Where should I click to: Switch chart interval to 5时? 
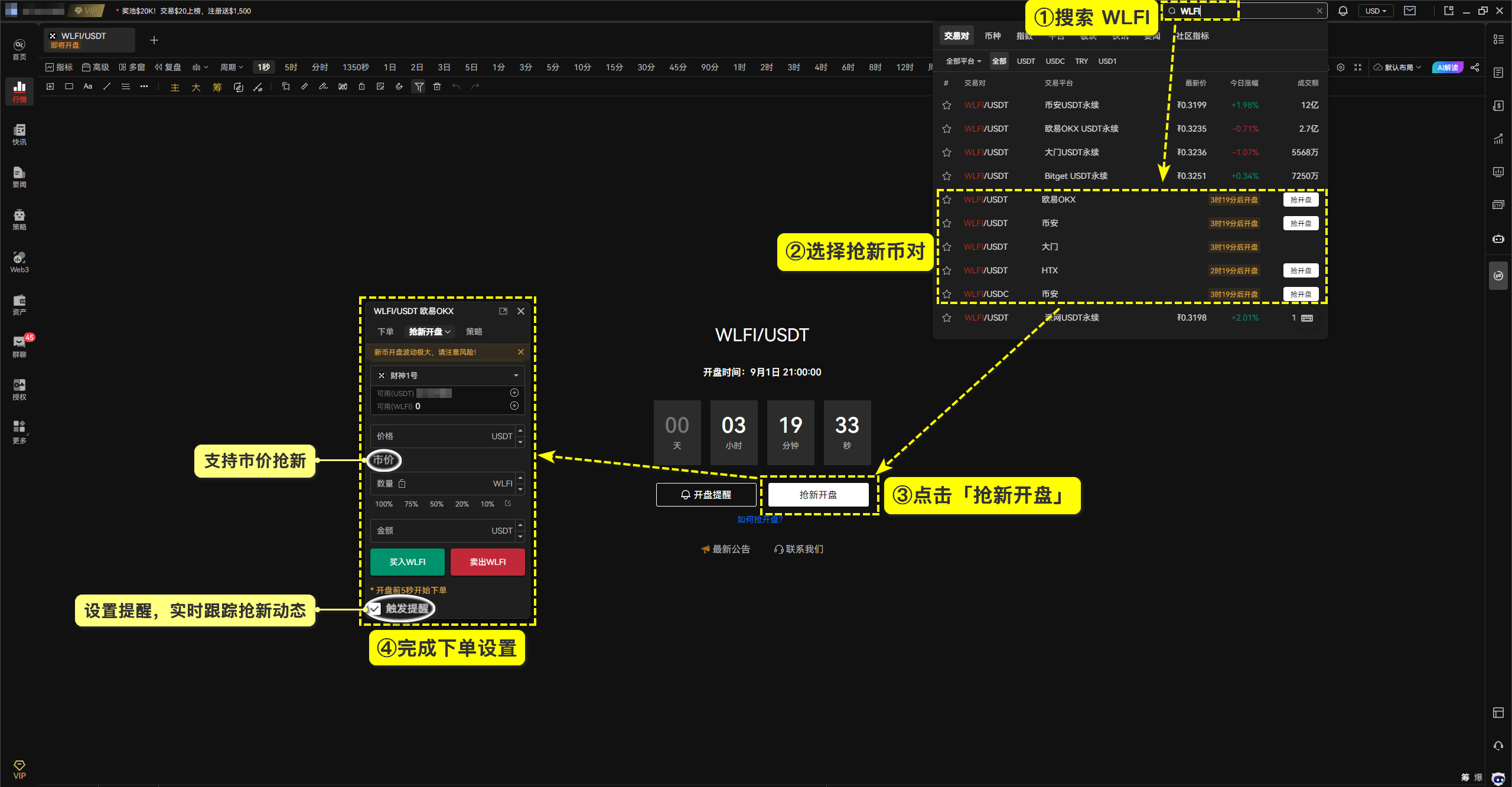(x=291, y=67)
